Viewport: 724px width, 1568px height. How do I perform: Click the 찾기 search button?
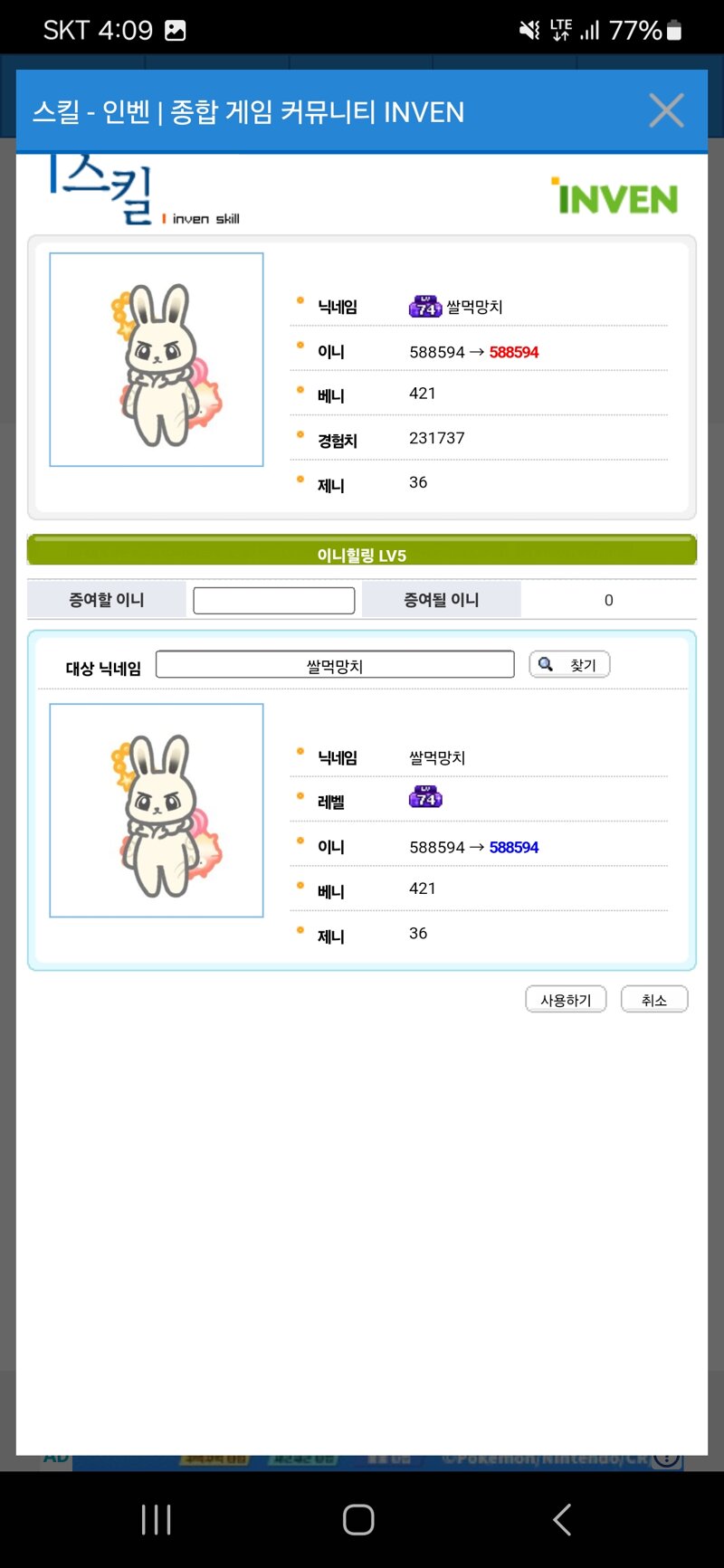569,664
